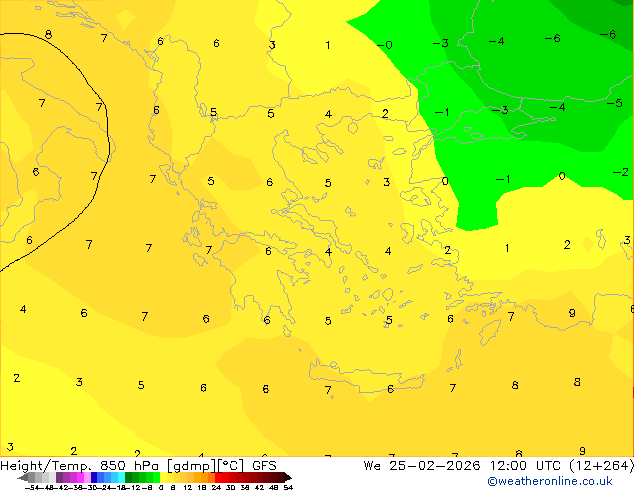634x490 pixels.
Task: Click the '8' label in the top-left corner
Action: click(49, 34)
